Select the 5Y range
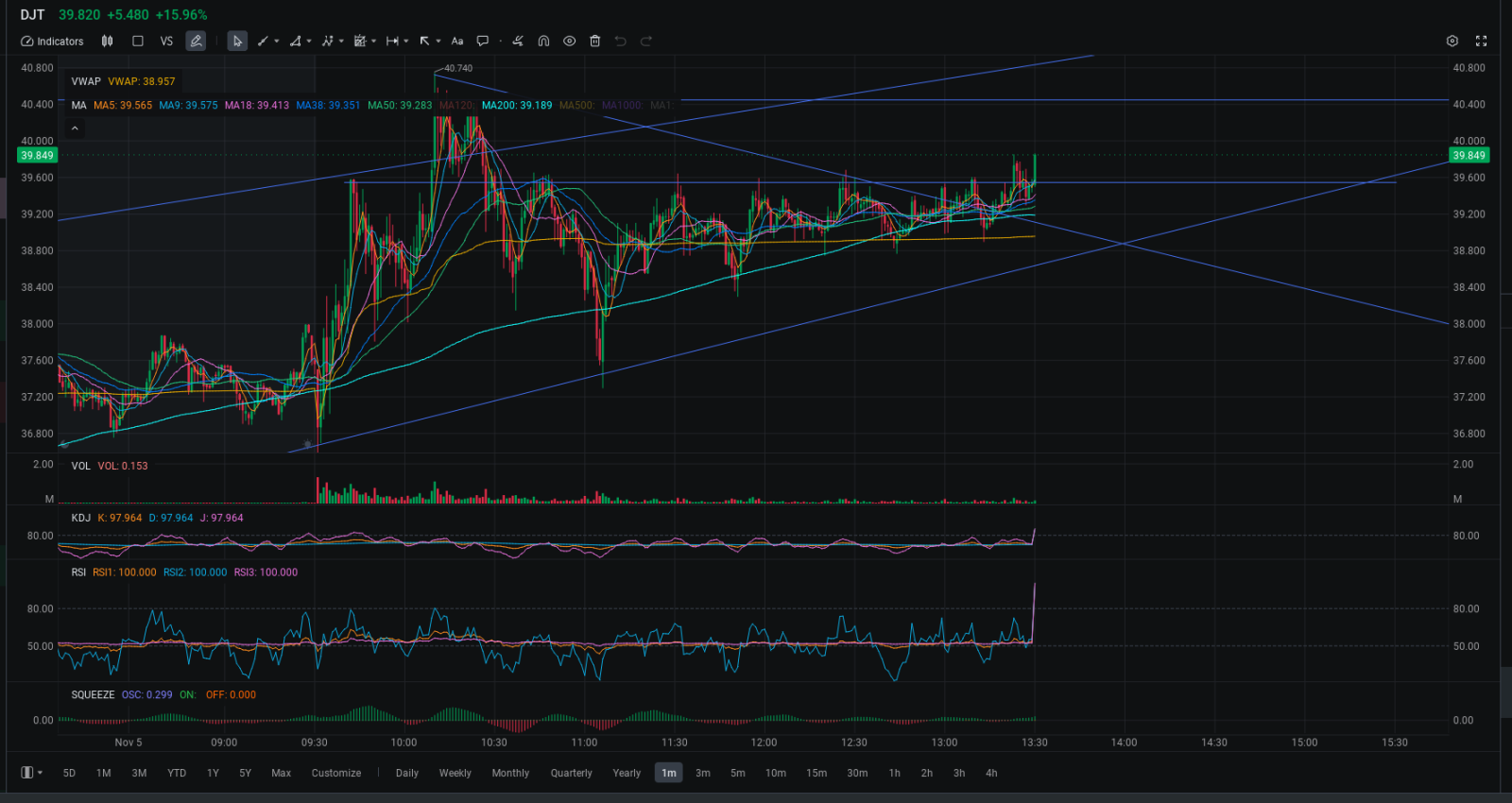The image size is (1512, 803). (245, 773)
